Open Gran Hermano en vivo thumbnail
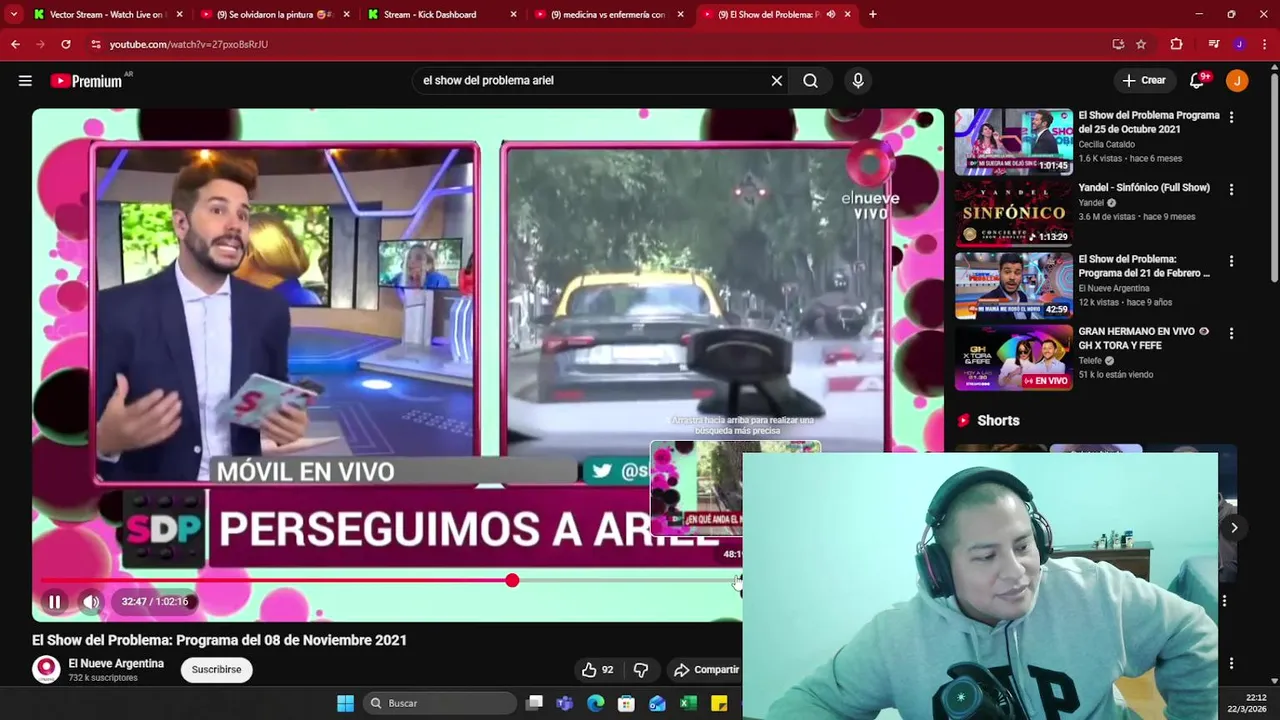Viewport: 1280px width, 720px height. point(1013,357)
